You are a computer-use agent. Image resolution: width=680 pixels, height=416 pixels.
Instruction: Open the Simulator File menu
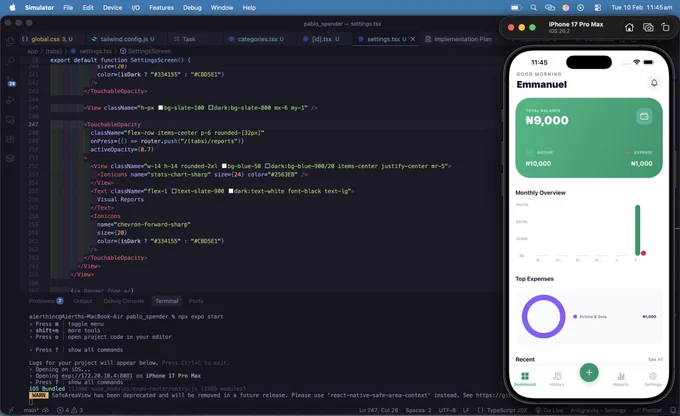[x=68, y=7]
